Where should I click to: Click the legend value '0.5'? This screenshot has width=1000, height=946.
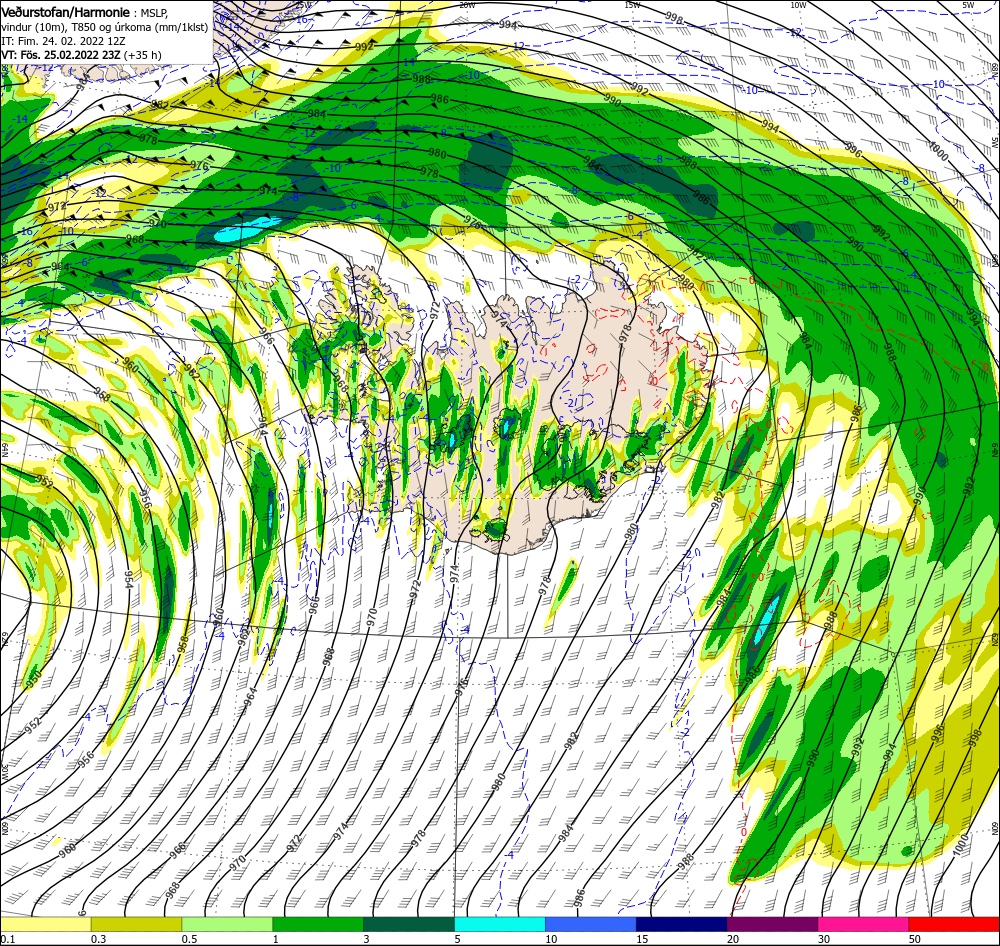[x=189, y=939]
